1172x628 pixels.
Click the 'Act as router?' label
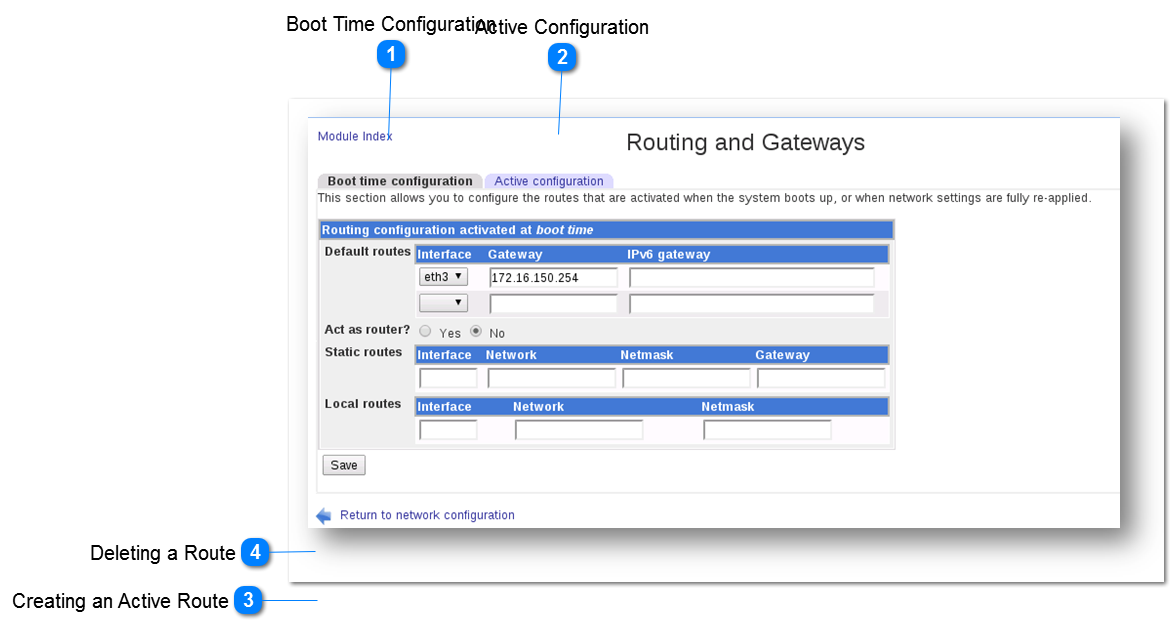tap(367, 330)
